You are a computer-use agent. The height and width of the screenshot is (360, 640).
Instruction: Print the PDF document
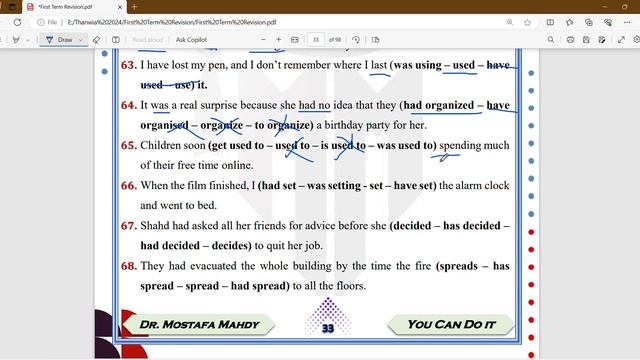point(570,40)
